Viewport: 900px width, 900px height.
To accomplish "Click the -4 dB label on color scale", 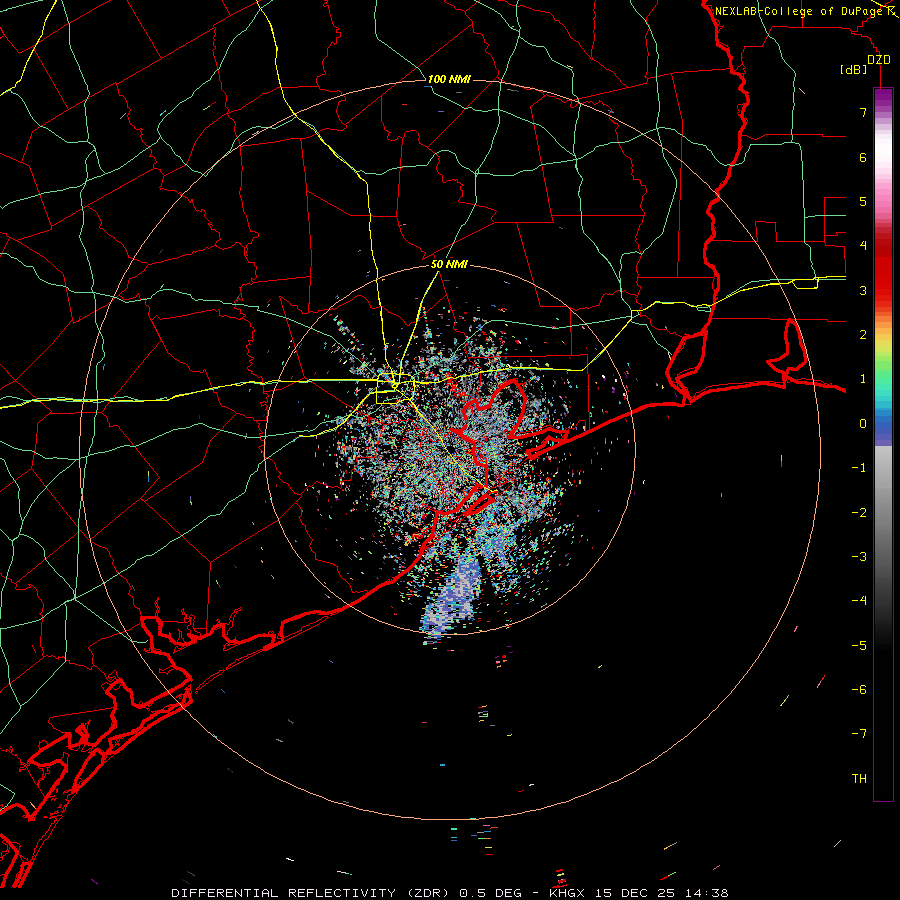I will [859, 601].
